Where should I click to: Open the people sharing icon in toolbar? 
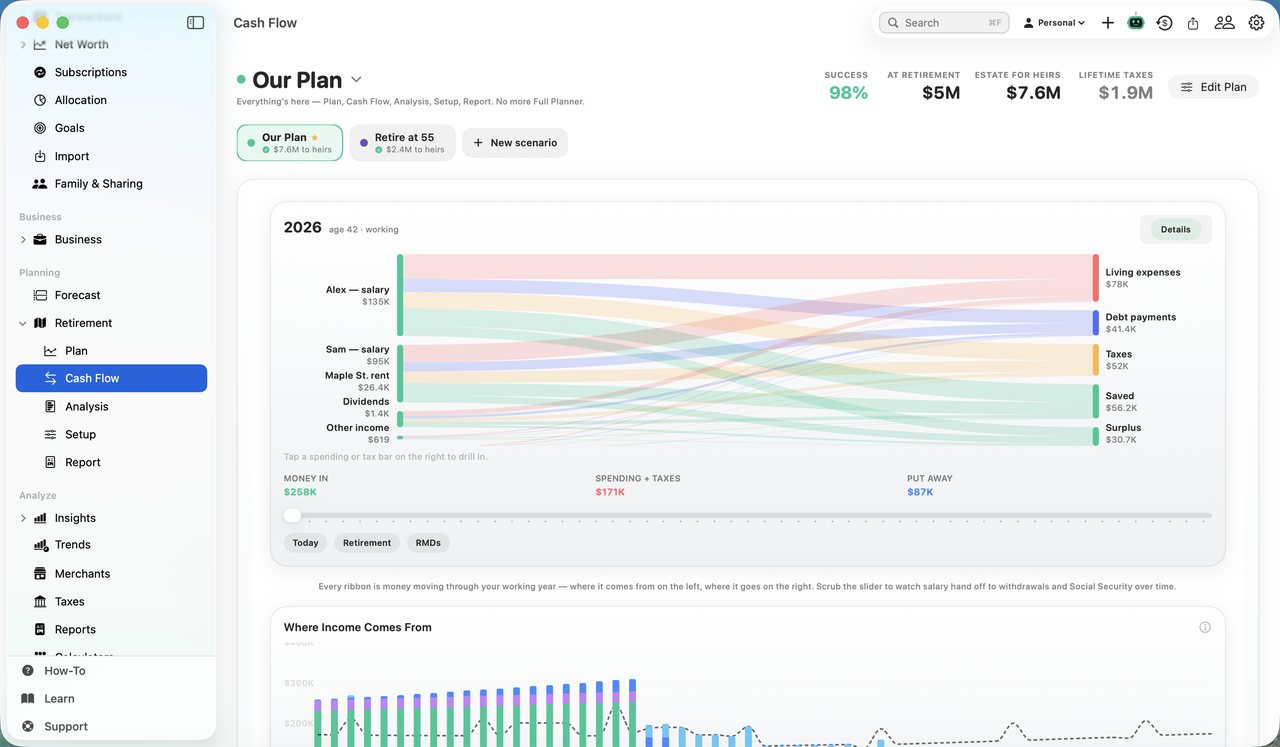click(1224, 22)
